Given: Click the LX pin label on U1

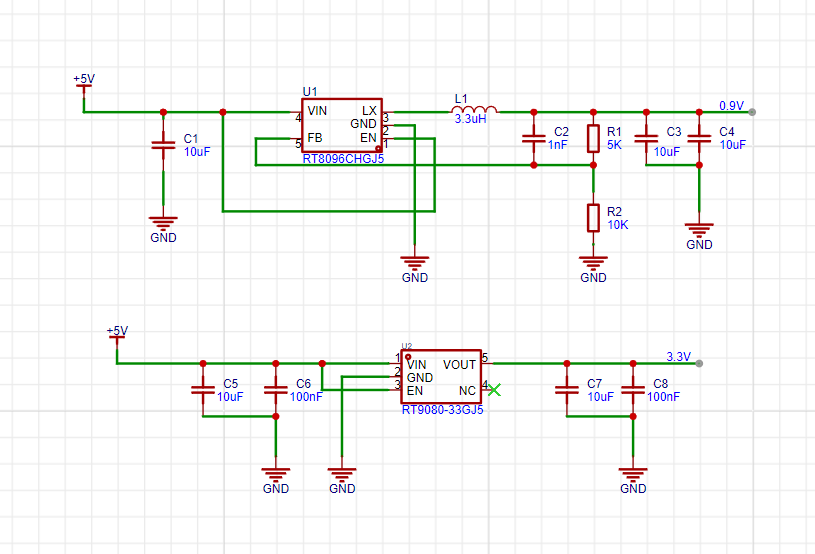Looking at the screenshot, I should tap(370, 111).
